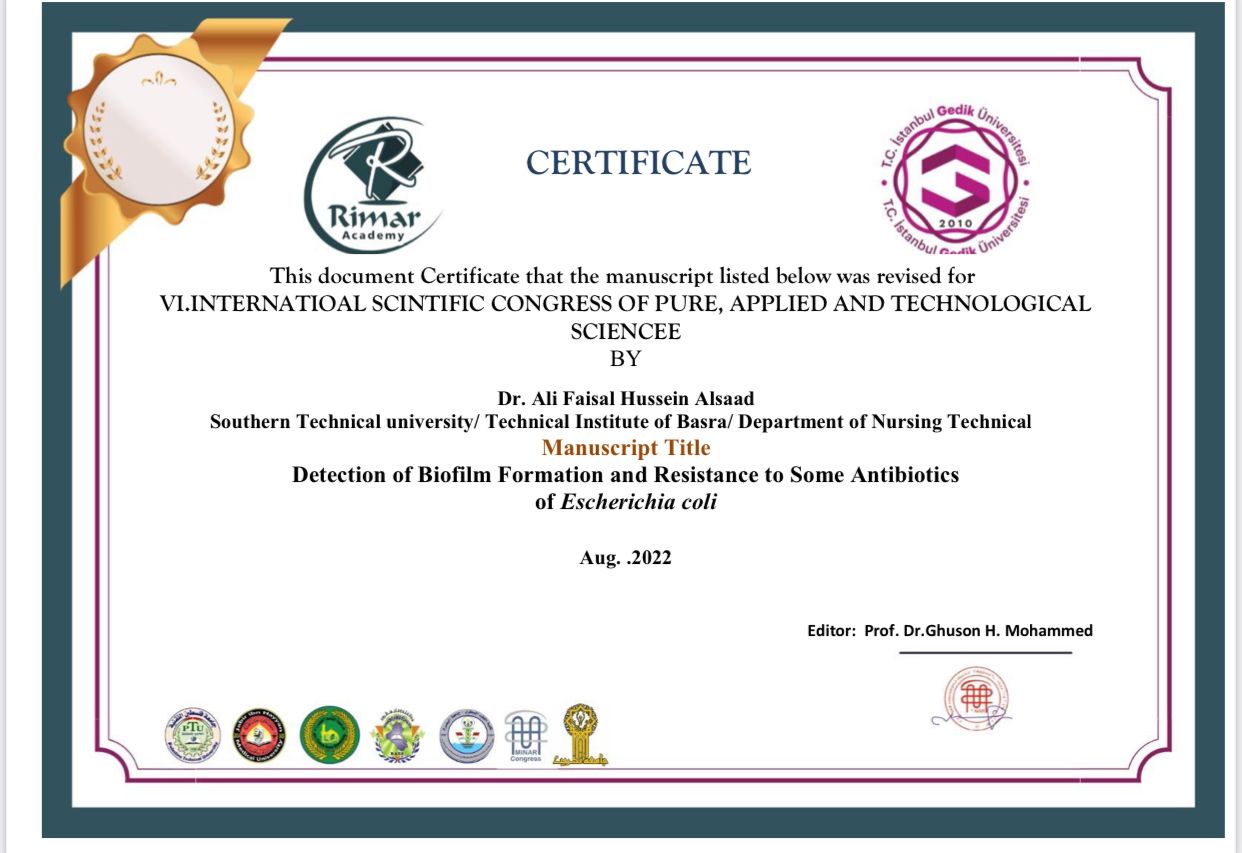The height and width of the screenshot is (853, 1242).
Task: Click the blue-ringed circular university seal
Action: click(467, 738)
